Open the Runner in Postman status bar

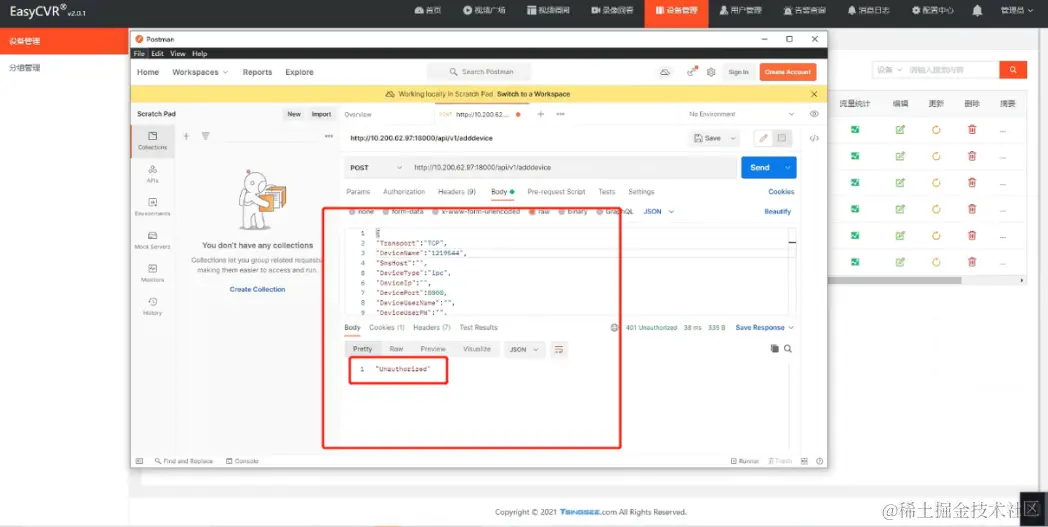point(745,461)
